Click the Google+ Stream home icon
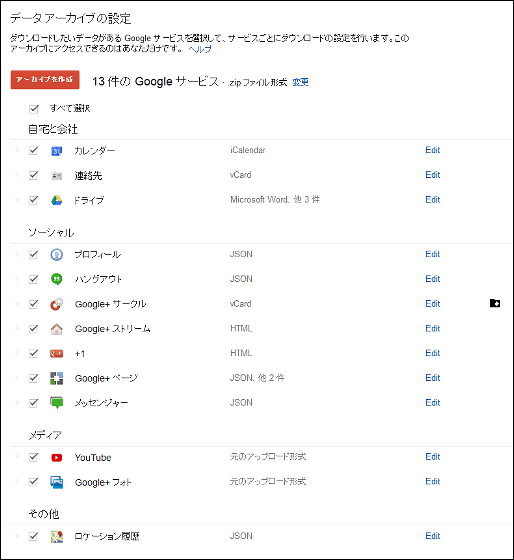The image size is (514, 560). coord(56,329)
